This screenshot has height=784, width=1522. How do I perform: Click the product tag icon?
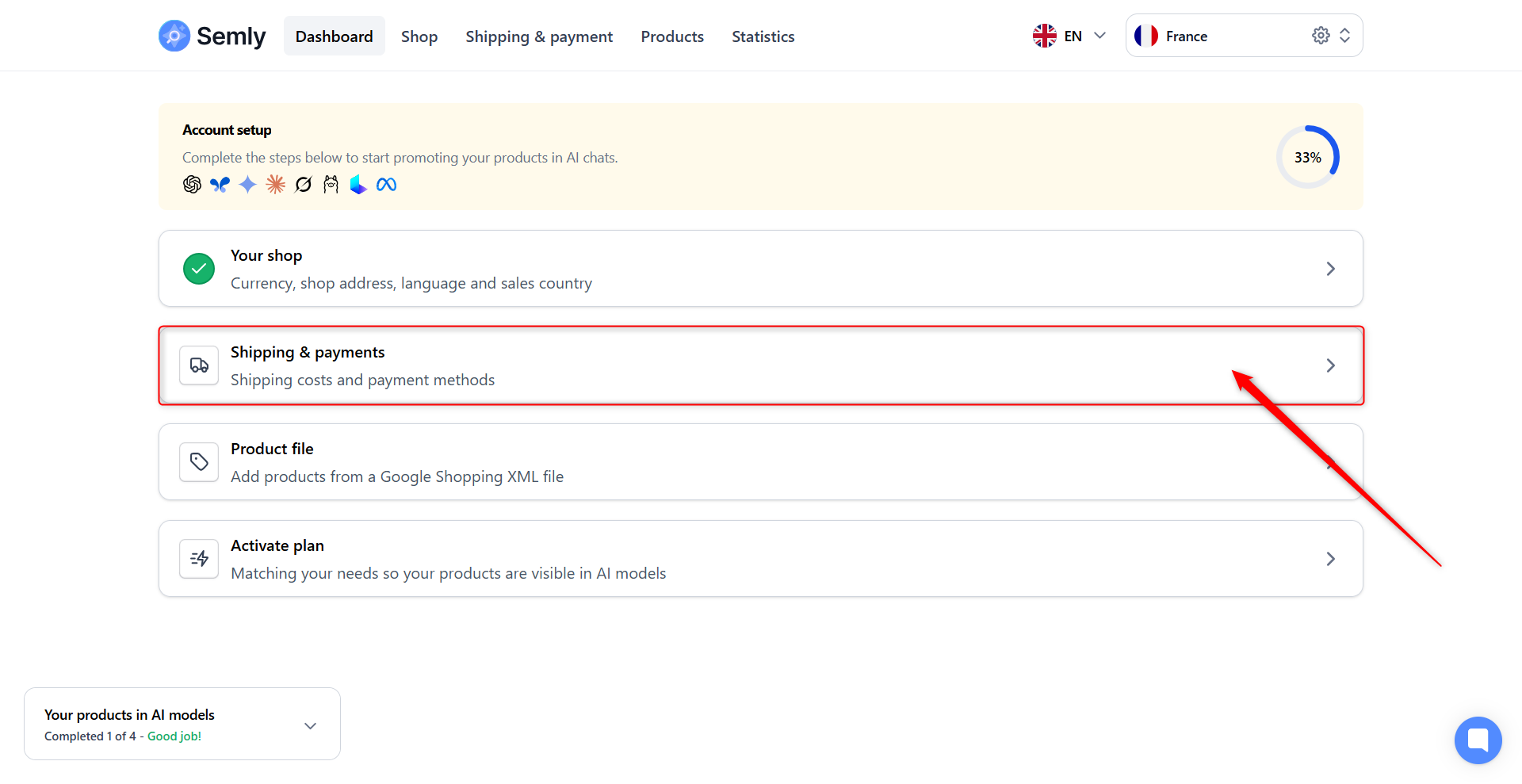point(199,462)
